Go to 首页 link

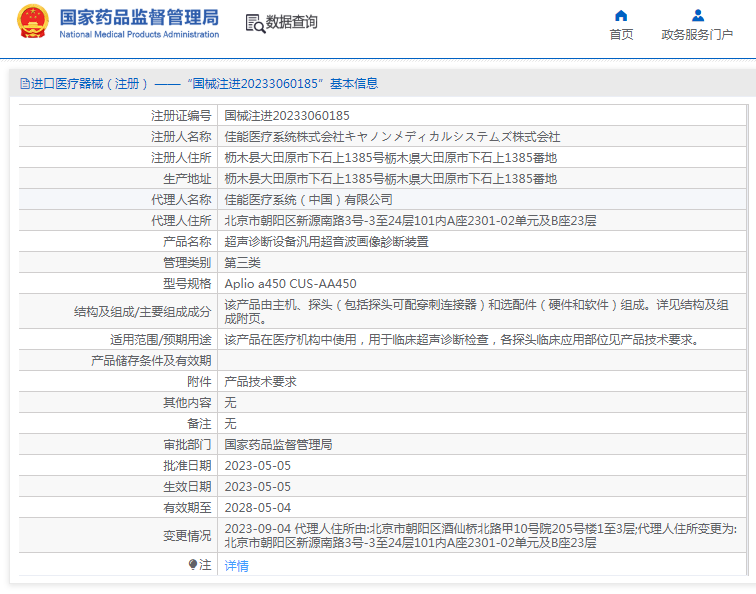tap(621, 35)
